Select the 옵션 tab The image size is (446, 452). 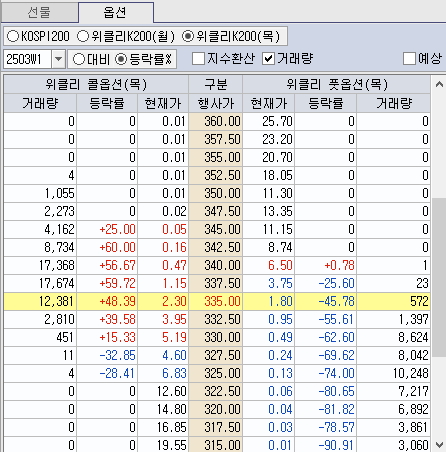click(x=116, y=12)
